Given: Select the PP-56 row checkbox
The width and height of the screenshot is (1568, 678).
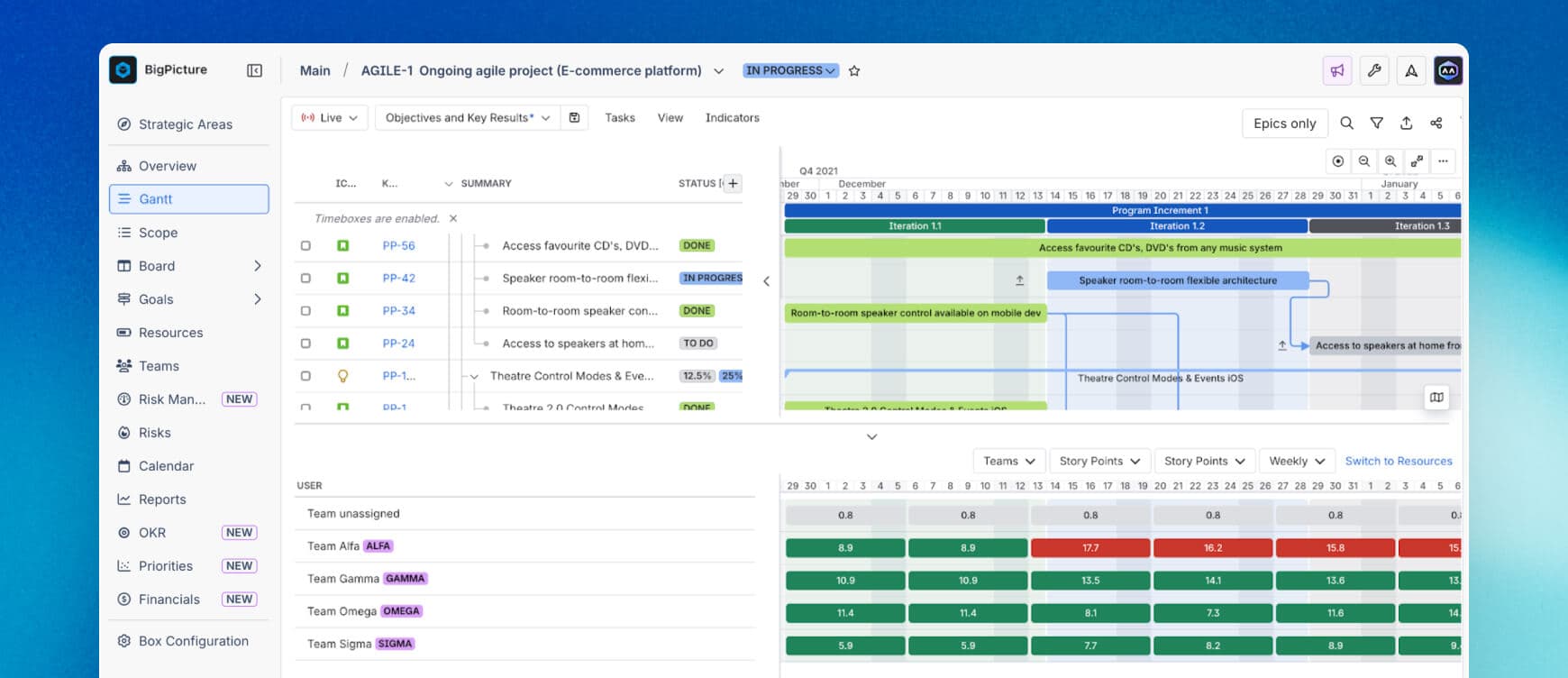Looking at the screenshot, I should point(305,245).
